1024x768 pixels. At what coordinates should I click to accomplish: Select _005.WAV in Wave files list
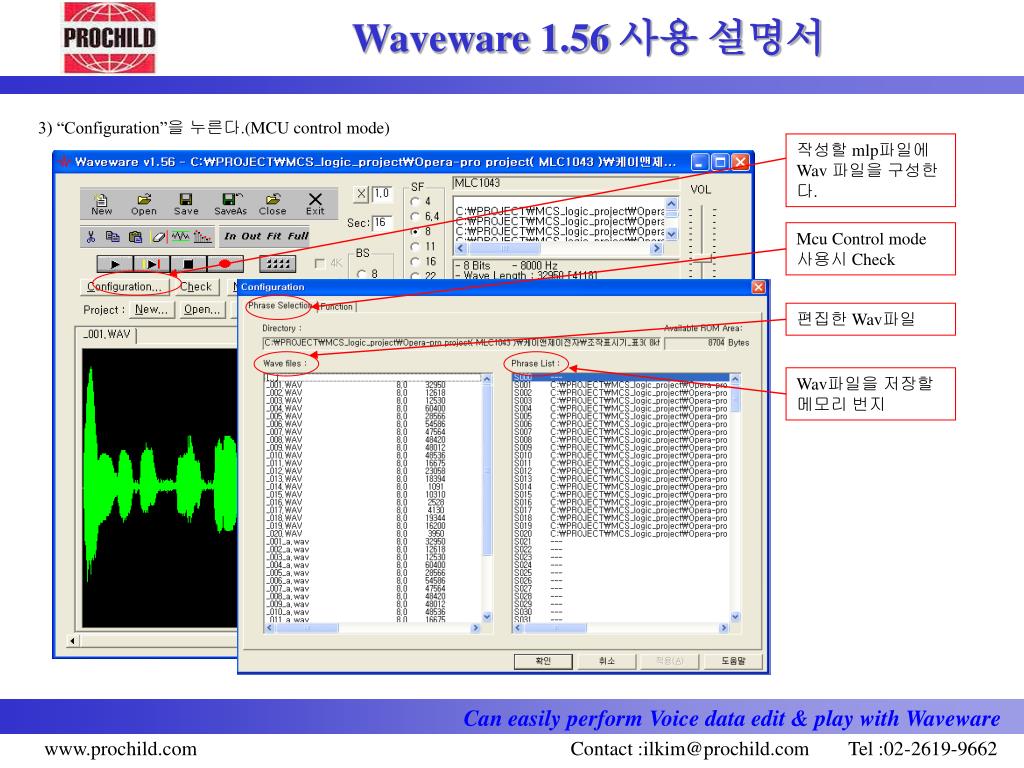[373, 417]
